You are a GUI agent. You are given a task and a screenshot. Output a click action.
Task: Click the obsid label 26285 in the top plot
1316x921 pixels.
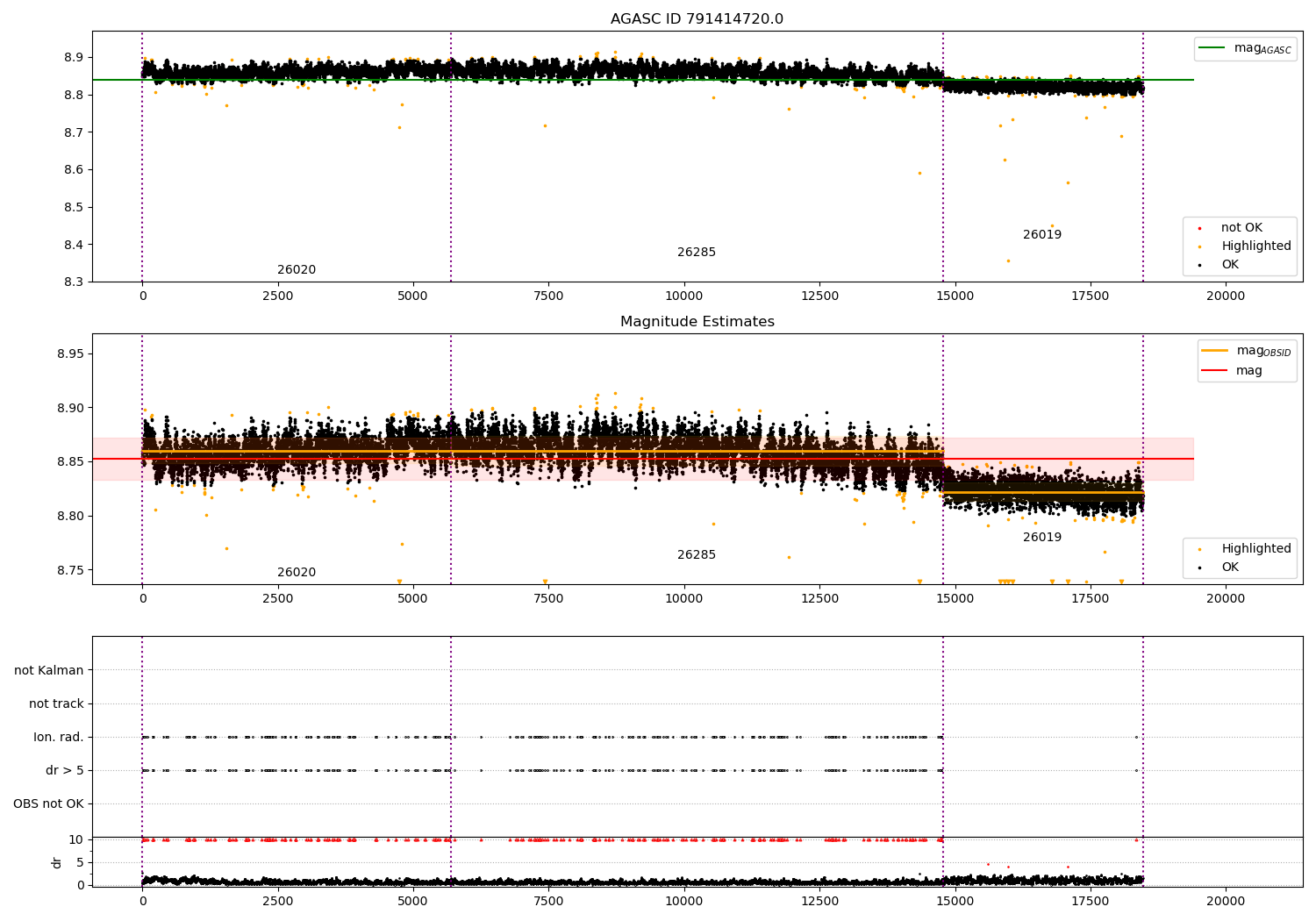point(697,253)
